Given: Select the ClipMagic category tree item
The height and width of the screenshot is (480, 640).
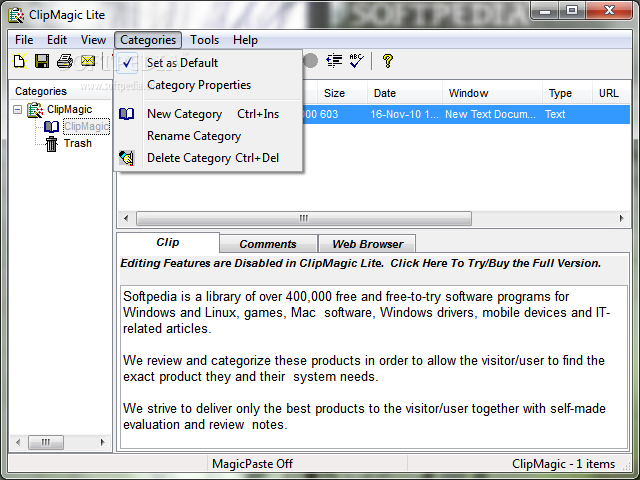Looking at the screenshot, I should point(87,127).
